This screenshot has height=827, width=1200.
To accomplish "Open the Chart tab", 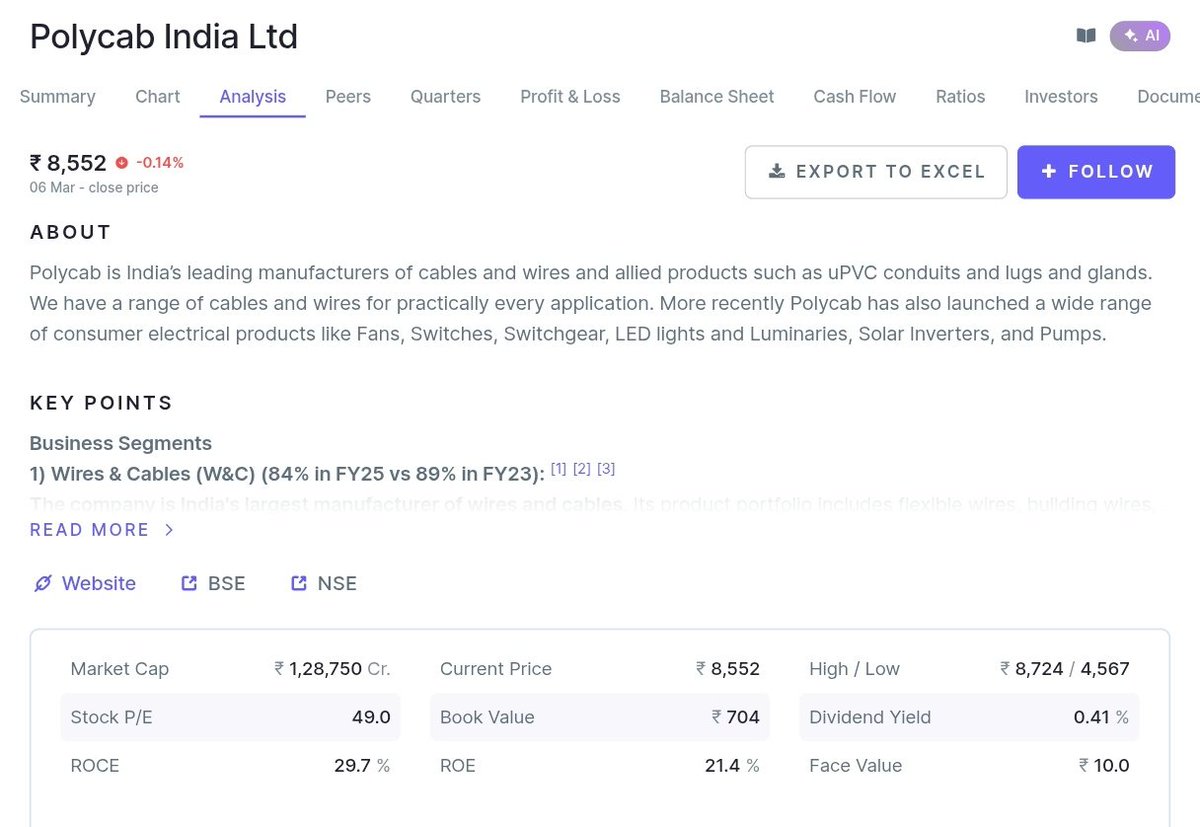I will tap(158, 97).
